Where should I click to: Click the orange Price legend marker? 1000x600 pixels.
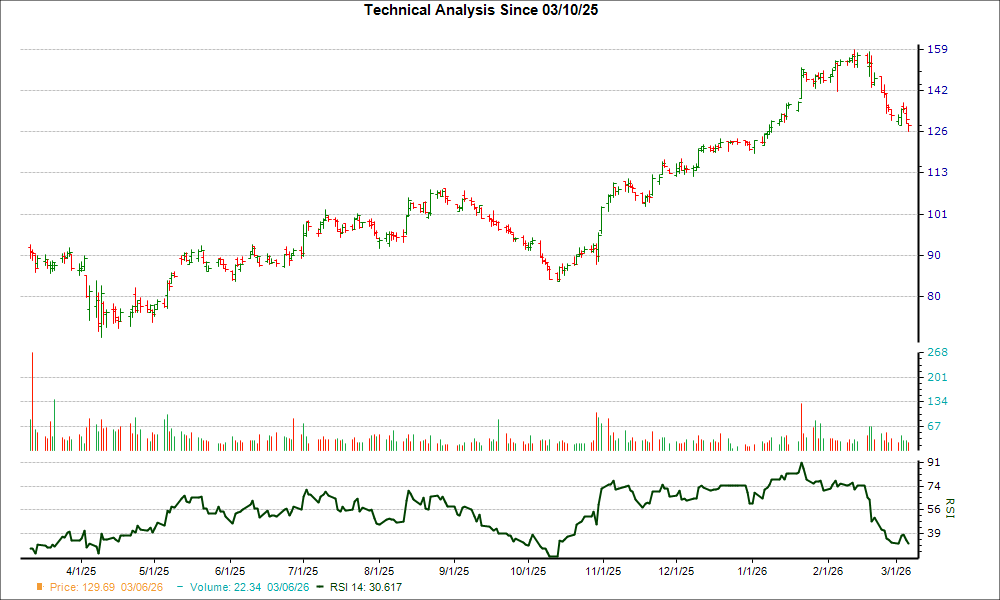click(42, 588)
